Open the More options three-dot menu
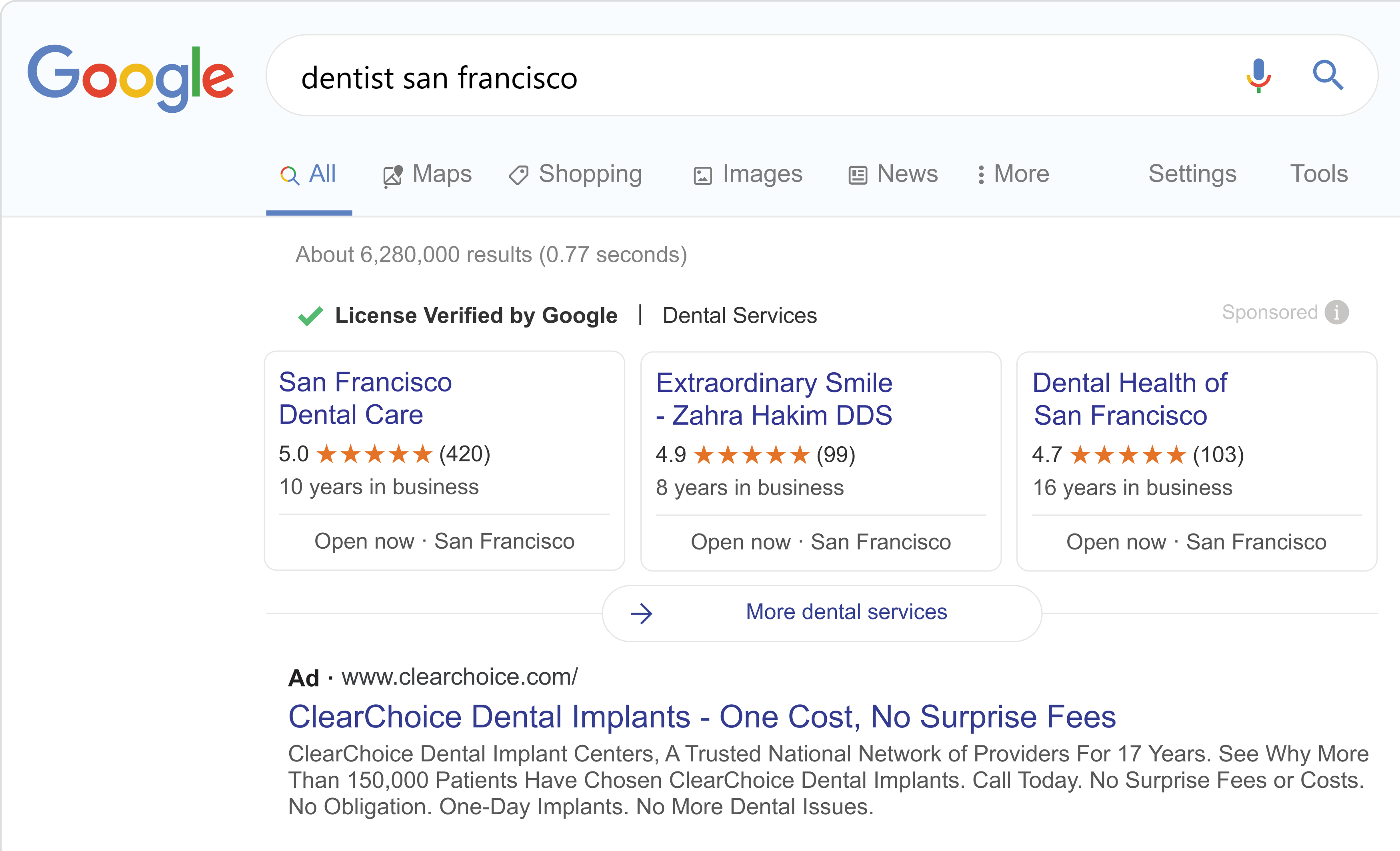 (x=981, y=174)
